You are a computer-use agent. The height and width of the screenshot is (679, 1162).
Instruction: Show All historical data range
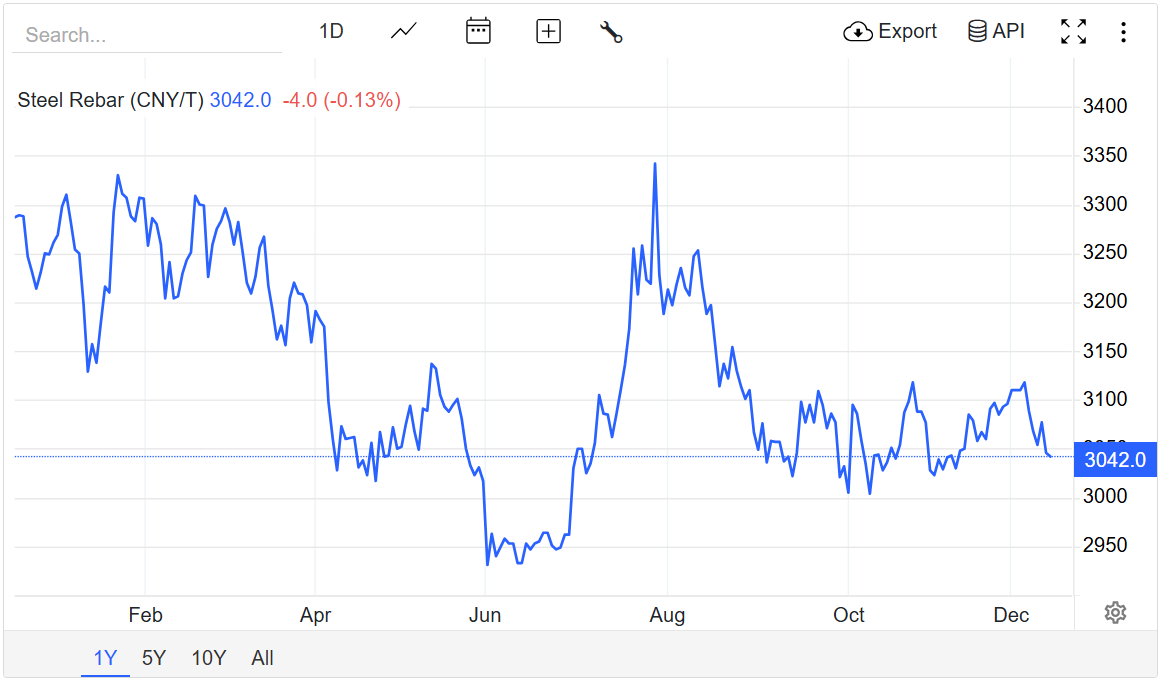pyautogui.click(x=263, y=658)
